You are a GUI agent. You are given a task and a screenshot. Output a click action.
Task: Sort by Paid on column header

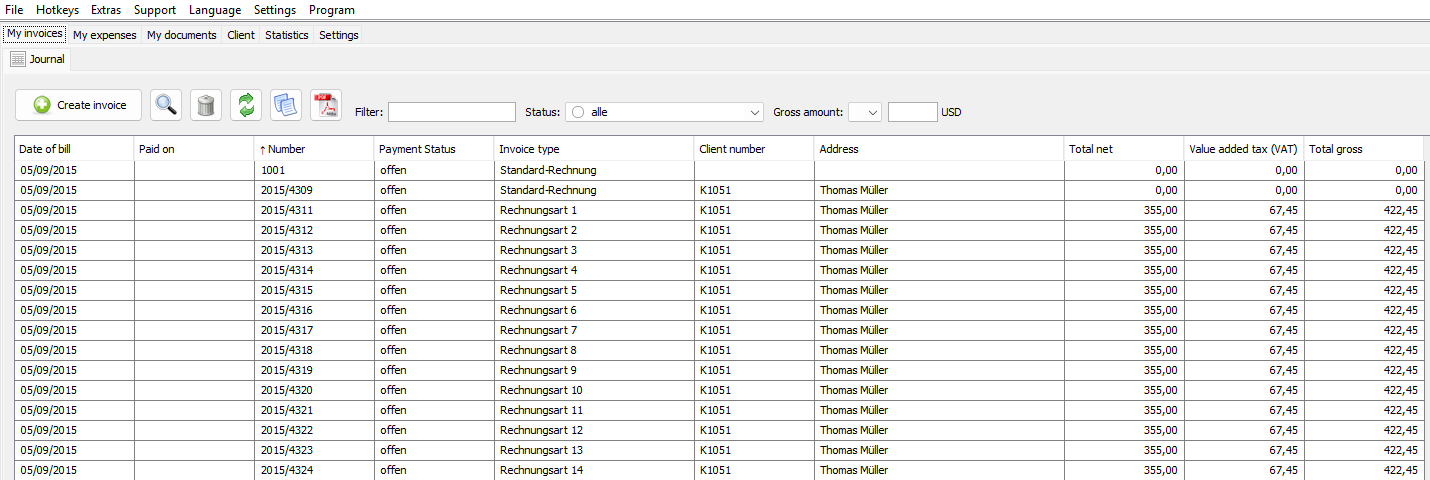tap(194, 149)
